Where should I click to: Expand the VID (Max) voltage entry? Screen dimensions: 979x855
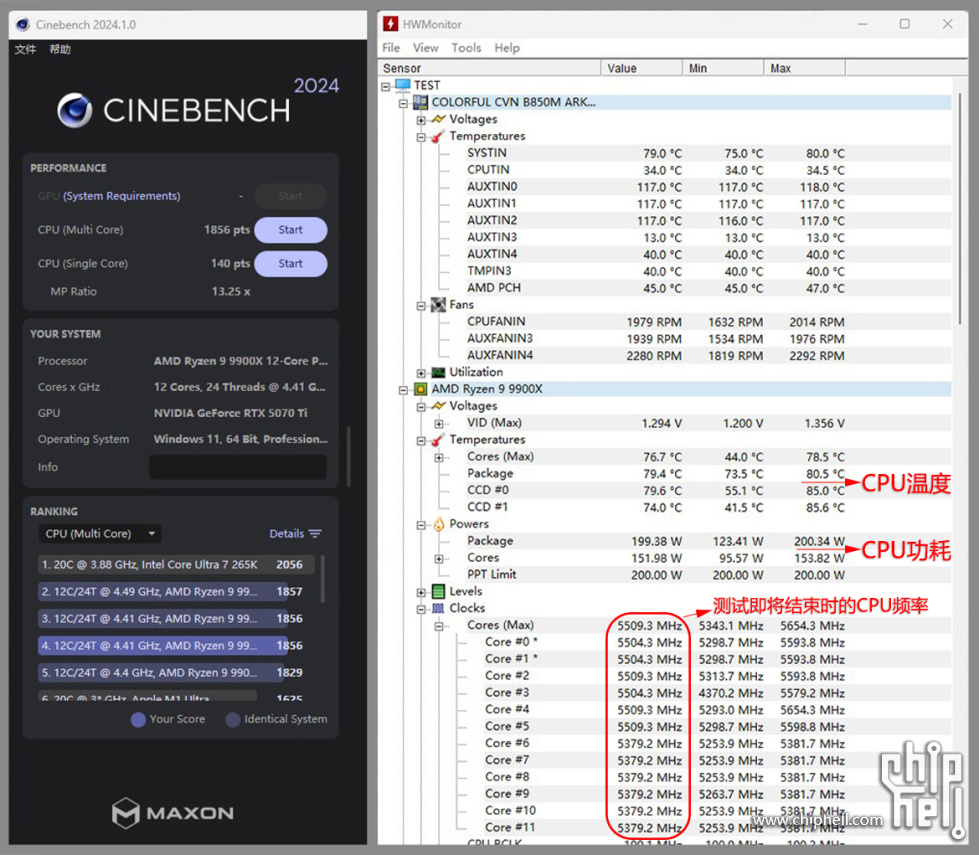tap(438, 423)
